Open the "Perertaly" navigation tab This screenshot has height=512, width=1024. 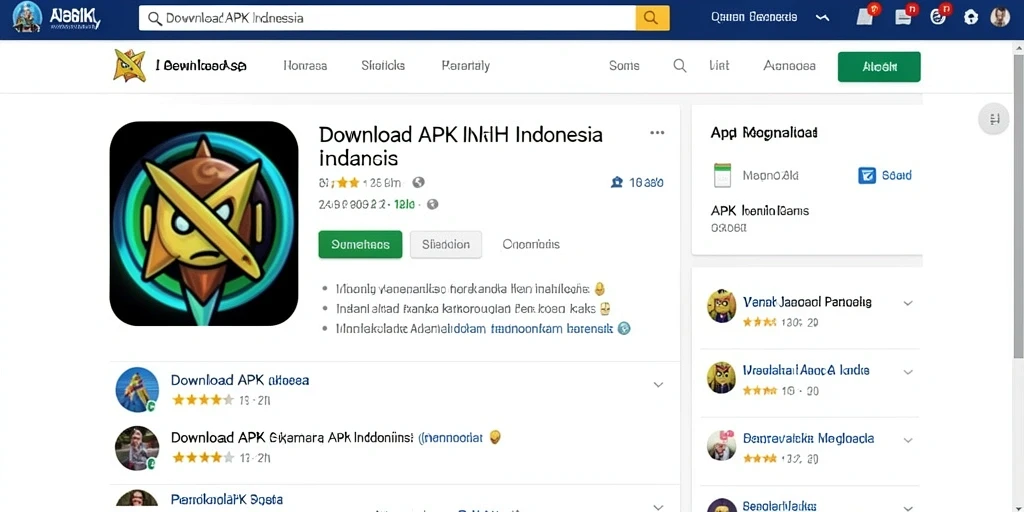466,66
